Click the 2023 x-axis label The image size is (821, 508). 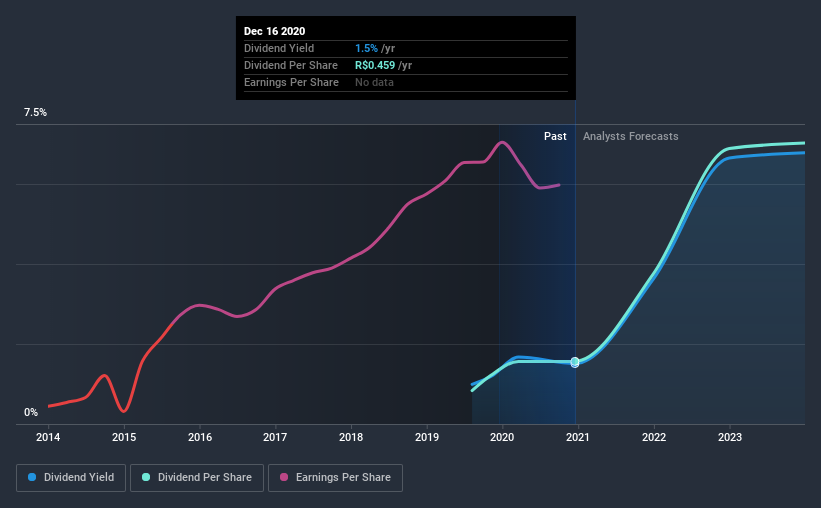(730, 437)
